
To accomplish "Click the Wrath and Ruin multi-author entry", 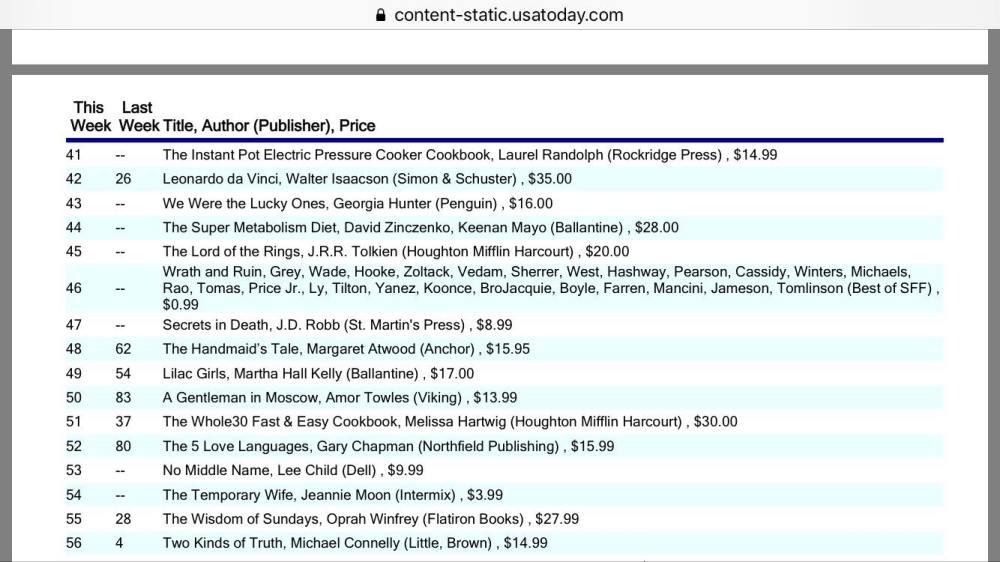I will (550, 288).
